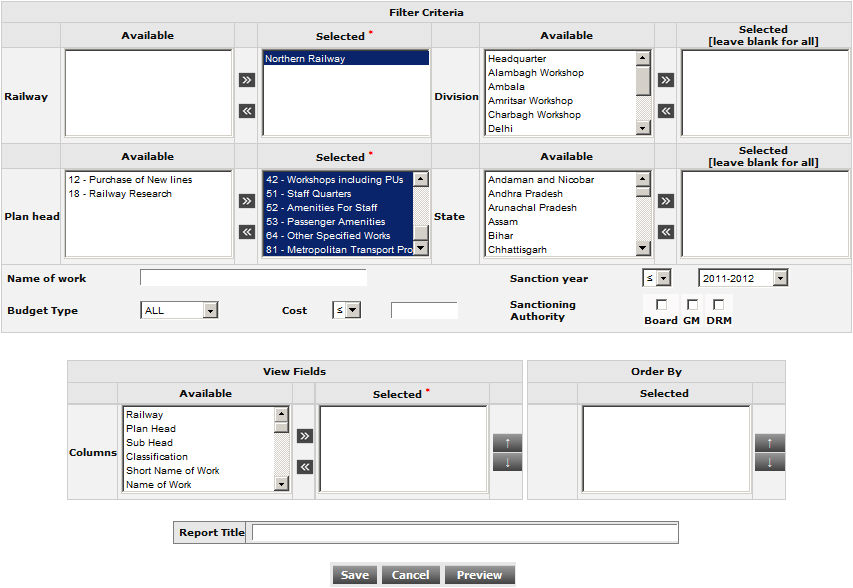Click the Report Title text field
853x588 pixels.
tap(464, 533)
